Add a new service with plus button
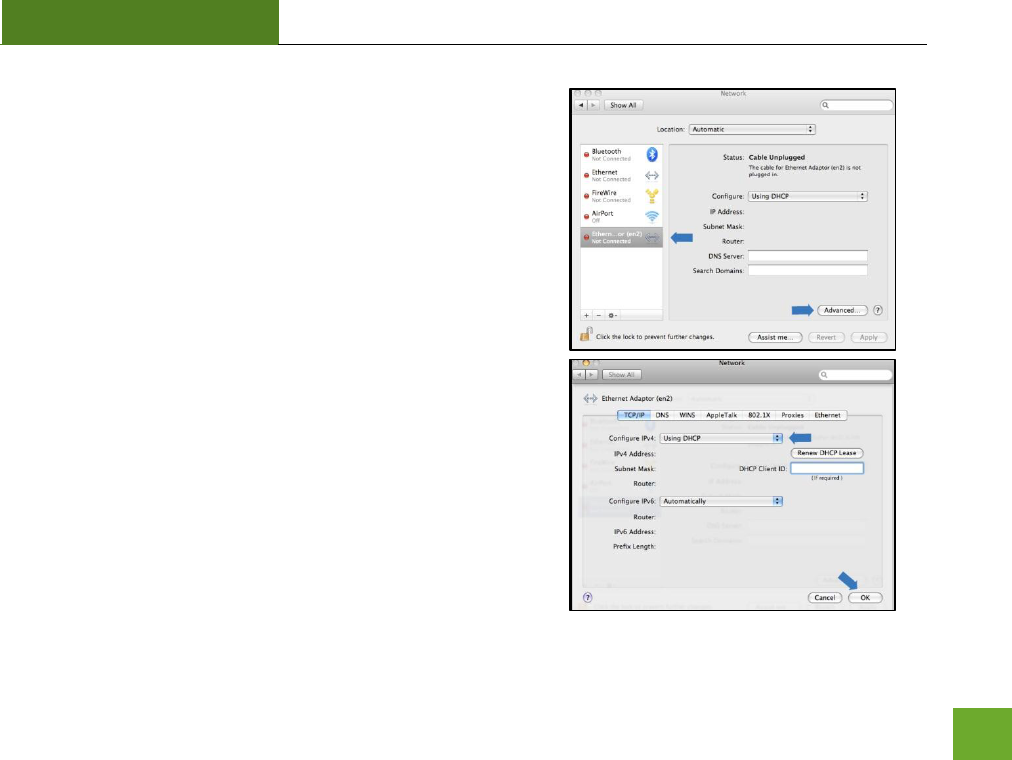The height and width of the screenshot is (760, 1012). tap(587, 315)
